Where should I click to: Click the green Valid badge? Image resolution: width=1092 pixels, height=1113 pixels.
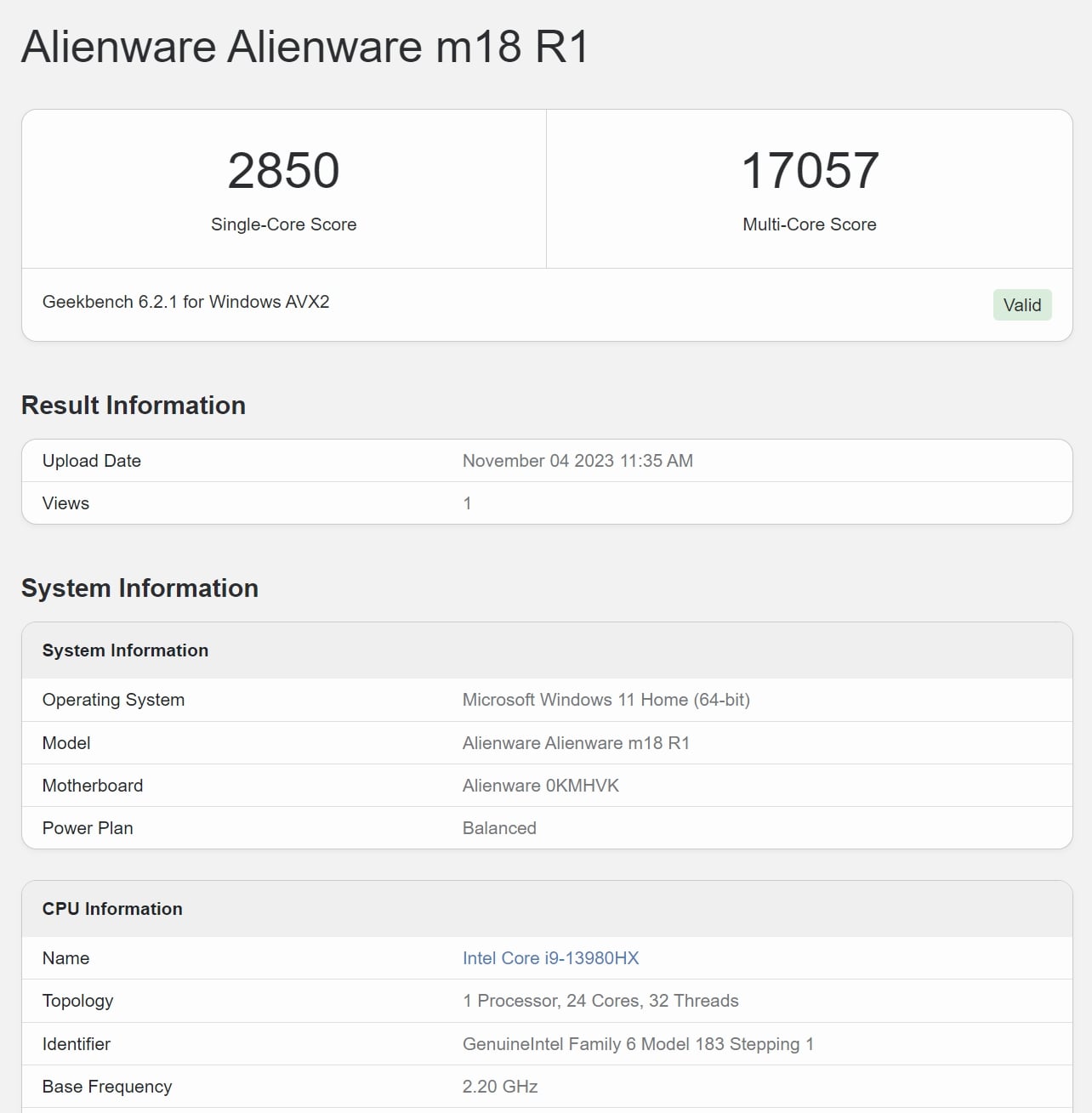pos(1022,305)
